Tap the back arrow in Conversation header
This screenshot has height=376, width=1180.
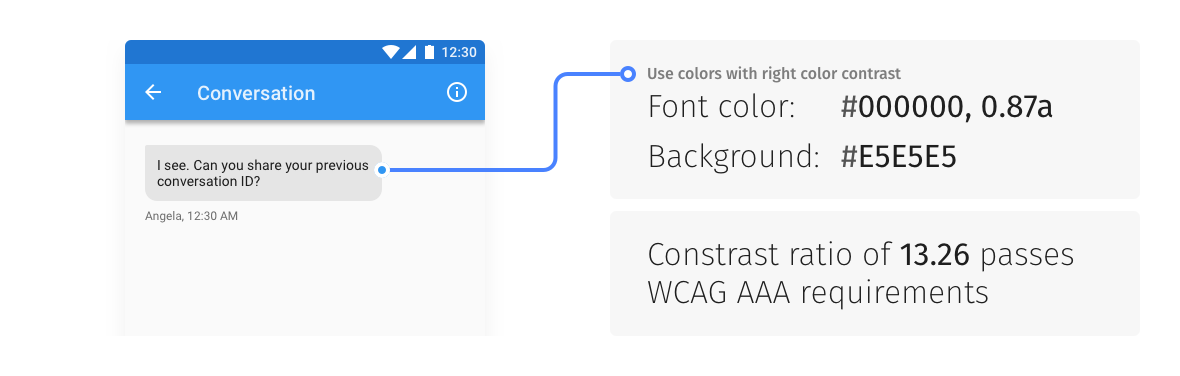click(154, 92)
